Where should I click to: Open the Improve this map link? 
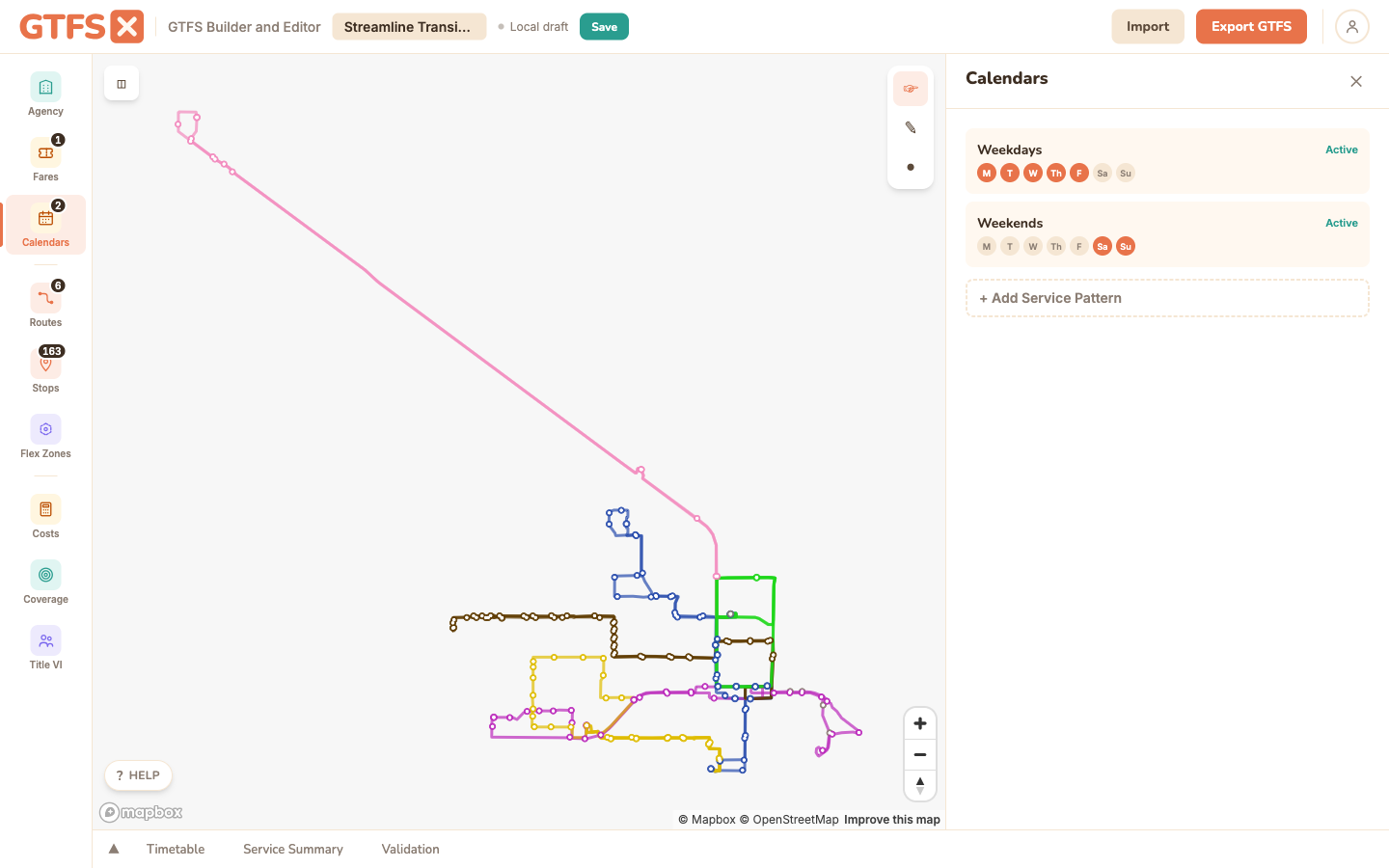pyautogui.click(x=892, y=820)
